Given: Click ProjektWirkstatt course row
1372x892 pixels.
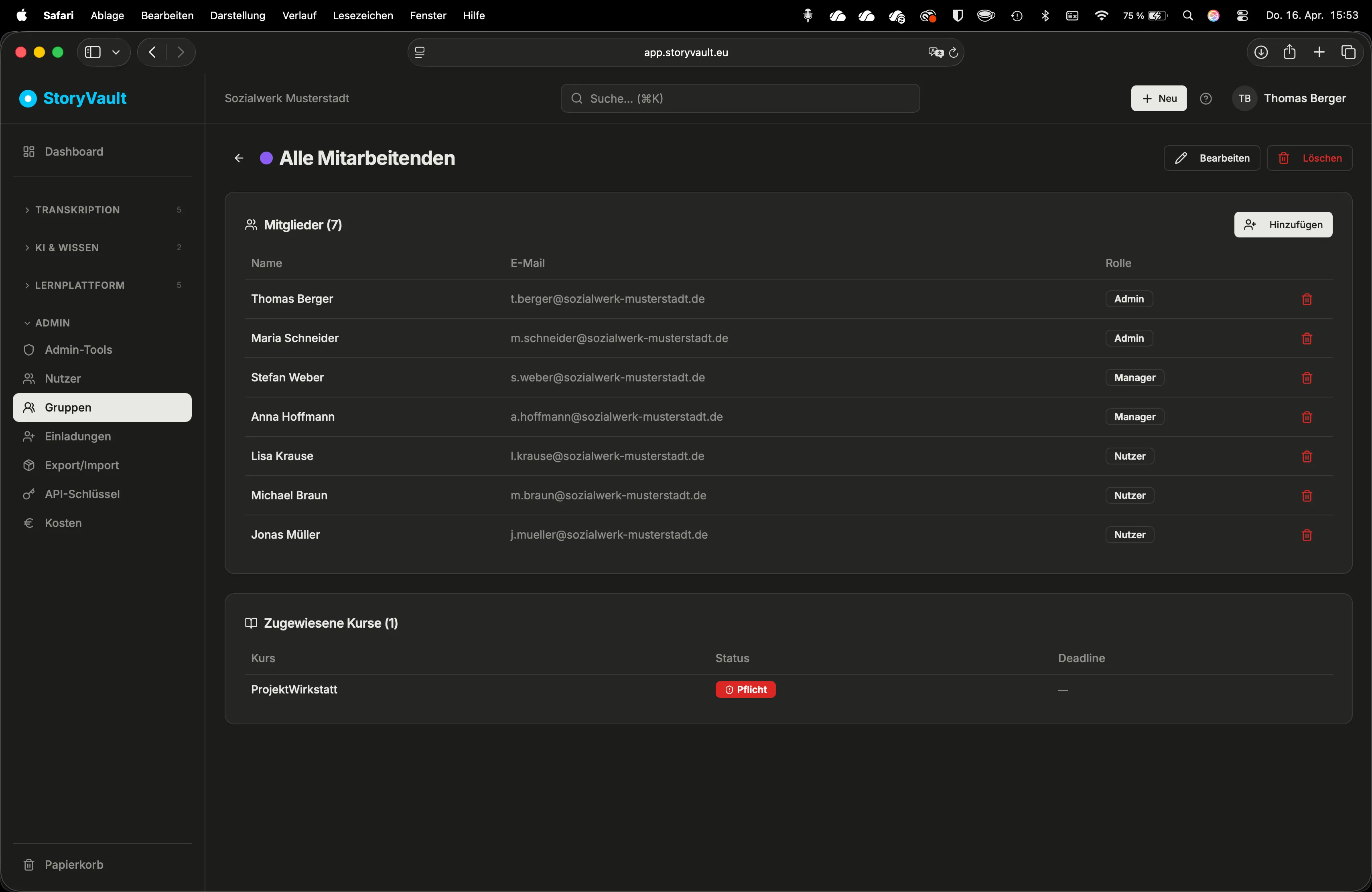Looking at the screenshot, I should [789, 690].
